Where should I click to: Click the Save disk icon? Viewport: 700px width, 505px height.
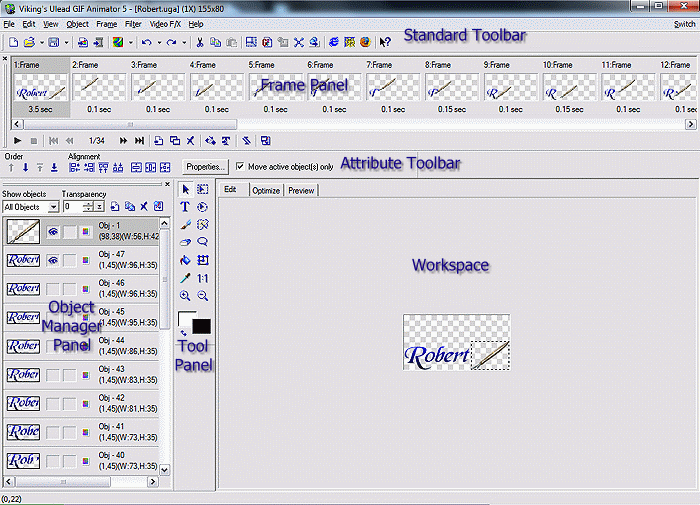click(x=52, y=42)
